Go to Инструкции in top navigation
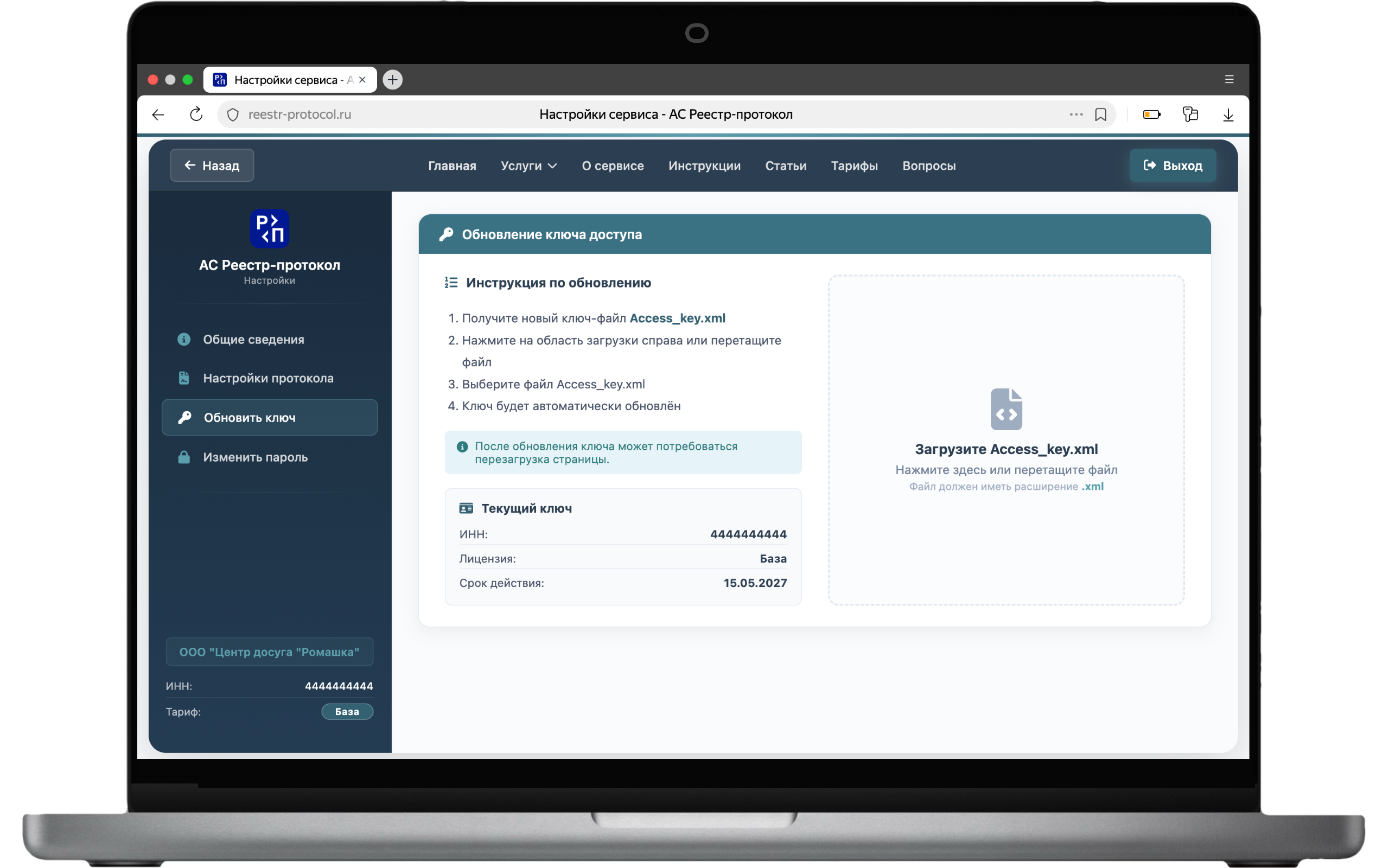The image size is (1389, 868). point(704,165)
